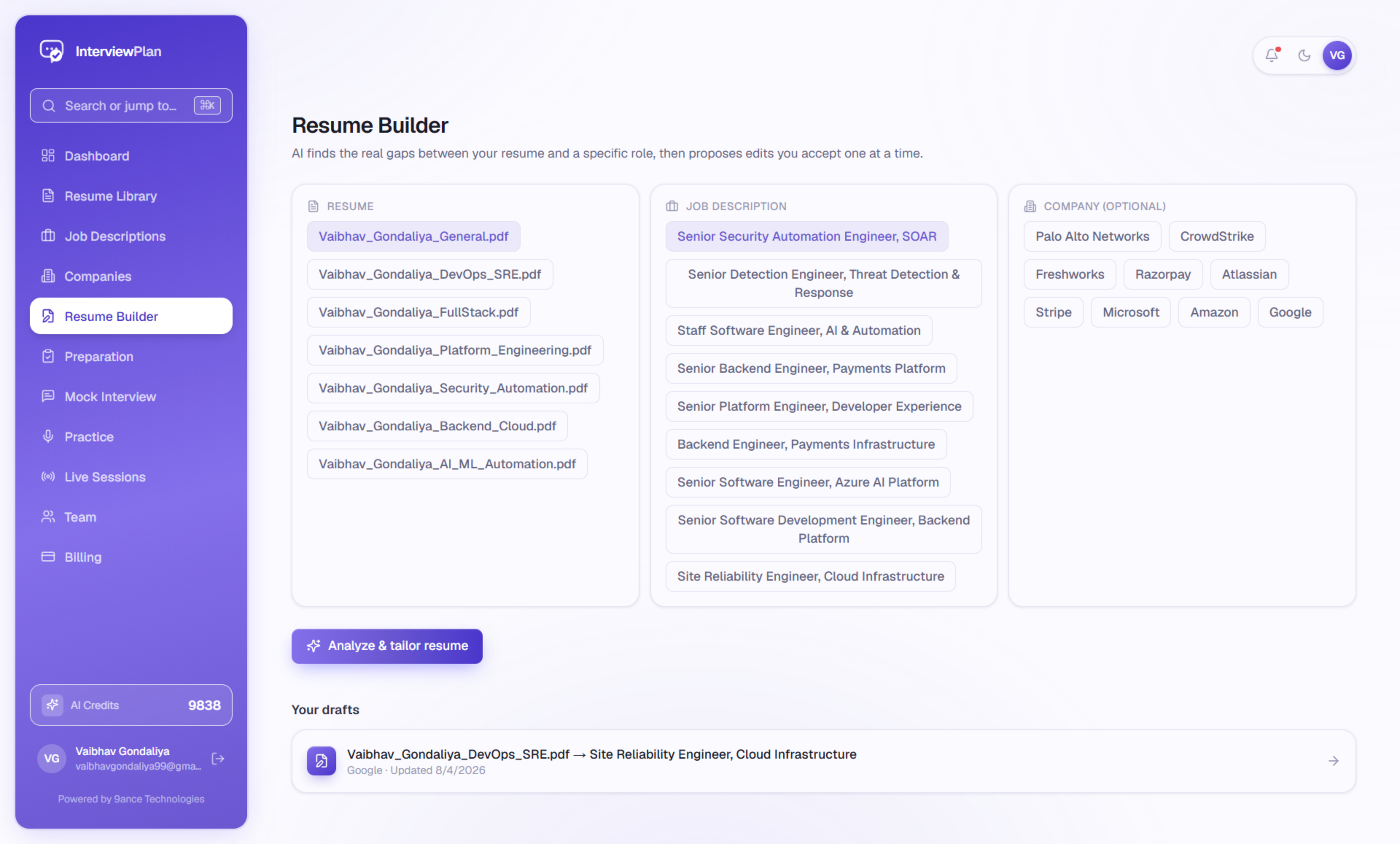Screen dimensions: 1400x844
Task: Navigate to Mock Interview
Action: (131, 396)
